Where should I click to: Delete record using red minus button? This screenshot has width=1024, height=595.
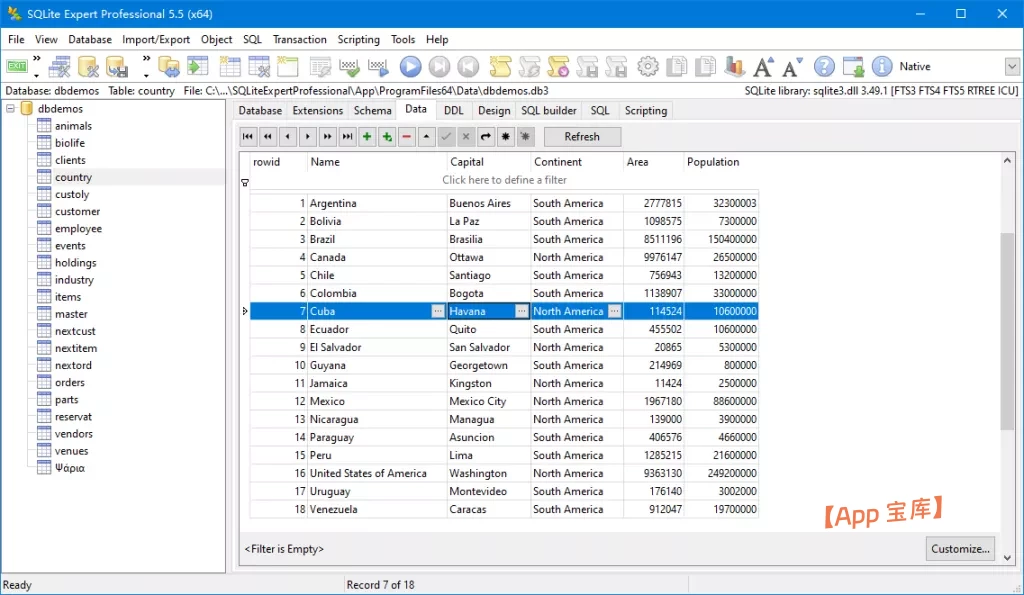[x=407, y=137]
